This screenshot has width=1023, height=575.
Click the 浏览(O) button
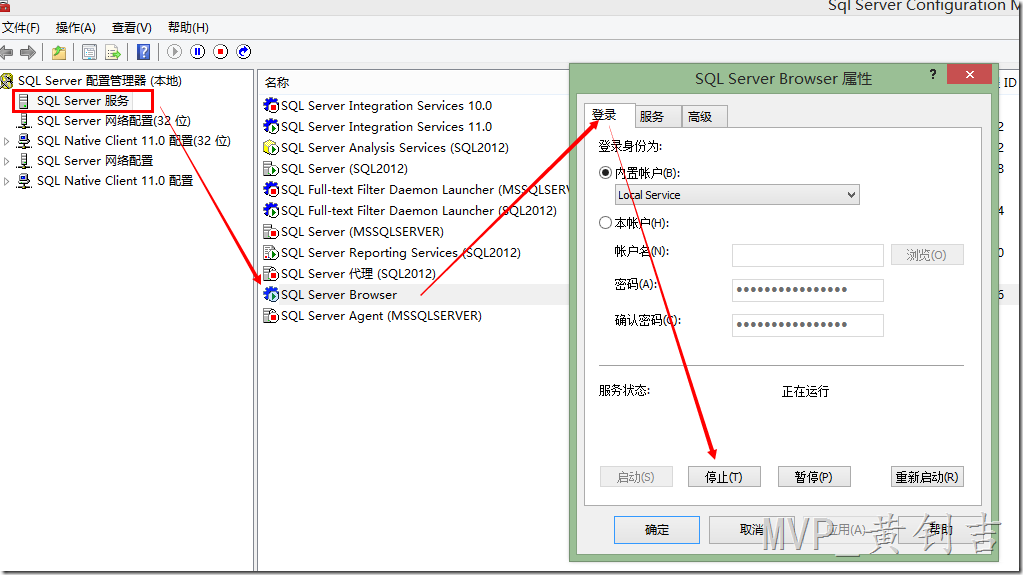coord(927,255)
